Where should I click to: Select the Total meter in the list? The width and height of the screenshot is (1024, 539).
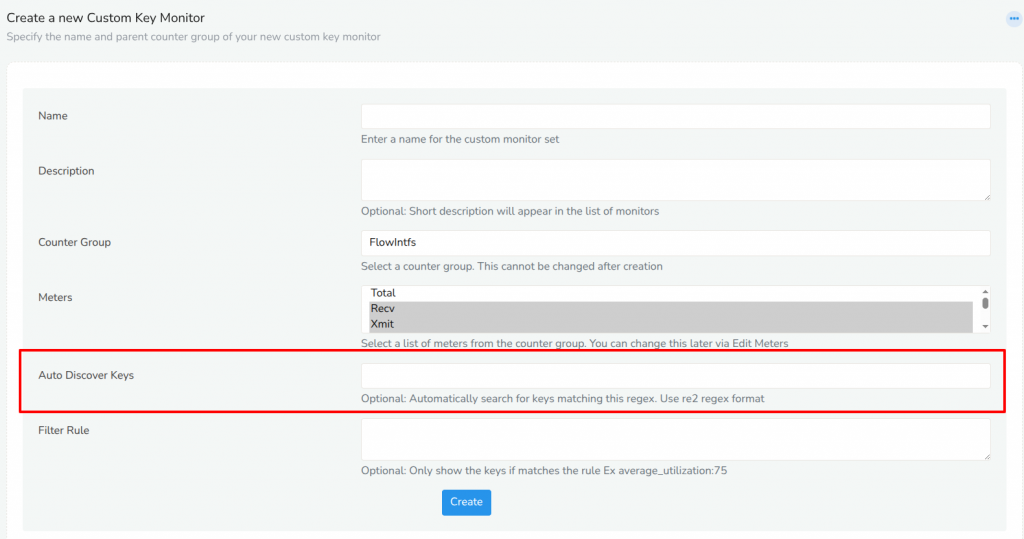670,293
